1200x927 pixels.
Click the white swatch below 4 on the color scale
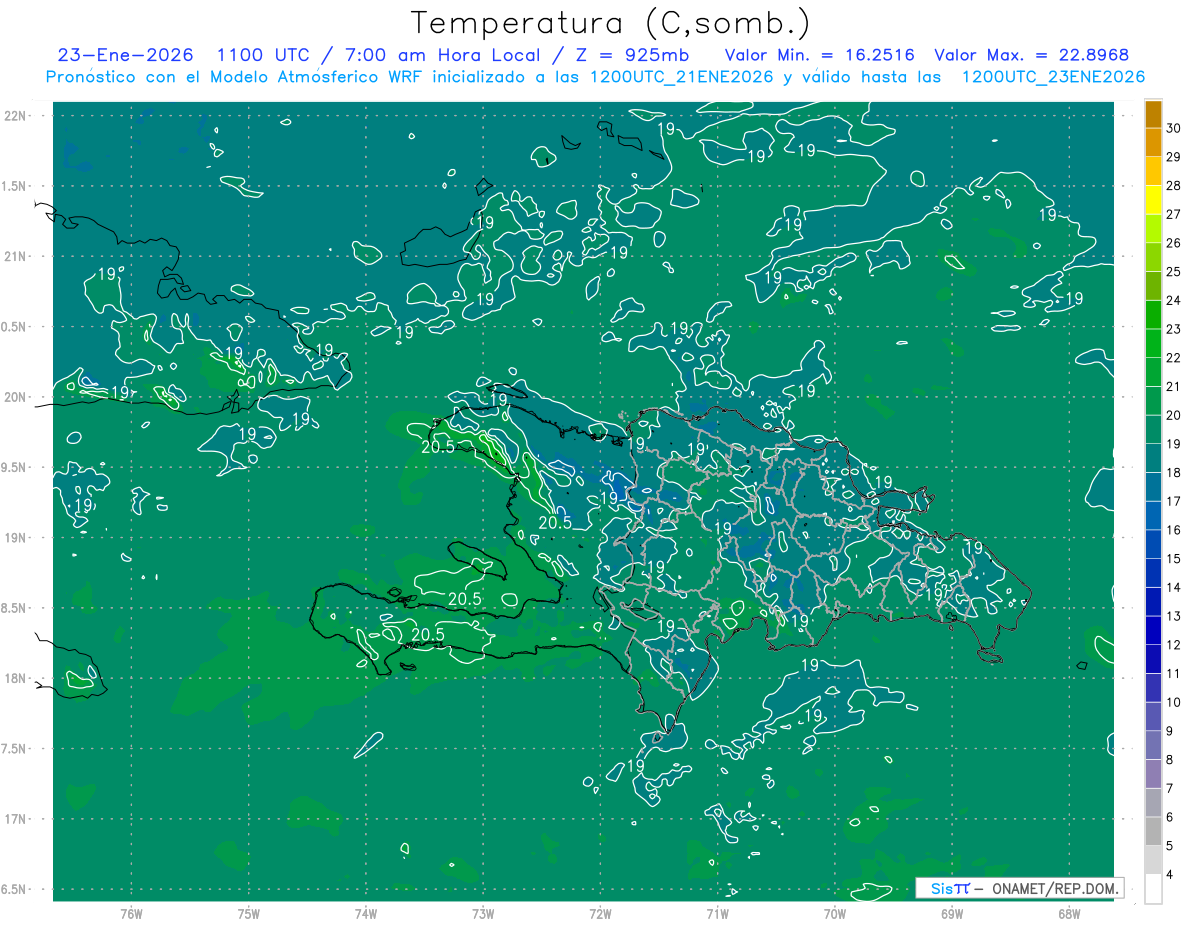pos(1153,889)
